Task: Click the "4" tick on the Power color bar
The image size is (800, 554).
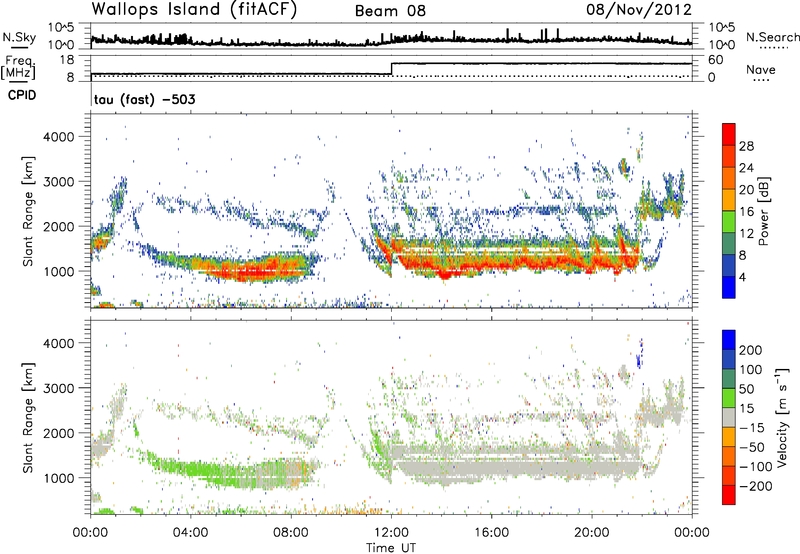Action: point(742,277)
